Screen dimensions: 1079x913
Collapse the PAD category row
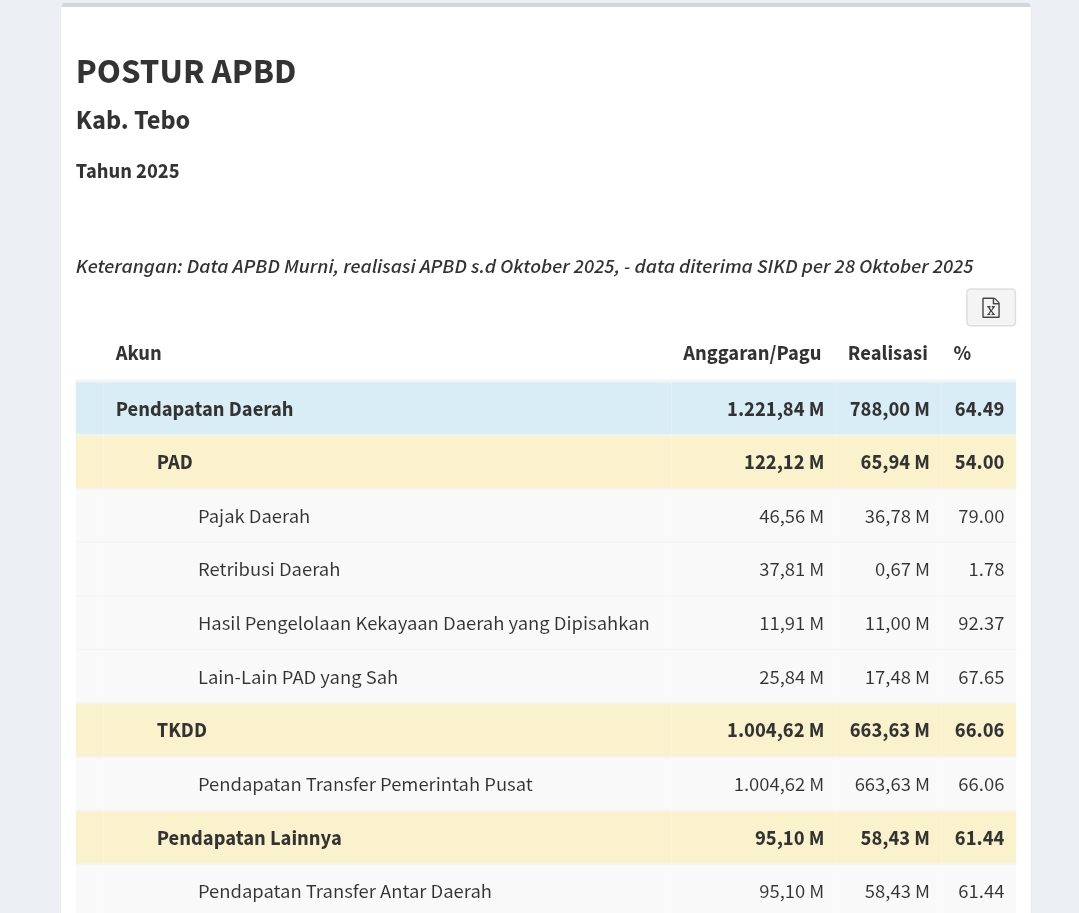[174, 461]
